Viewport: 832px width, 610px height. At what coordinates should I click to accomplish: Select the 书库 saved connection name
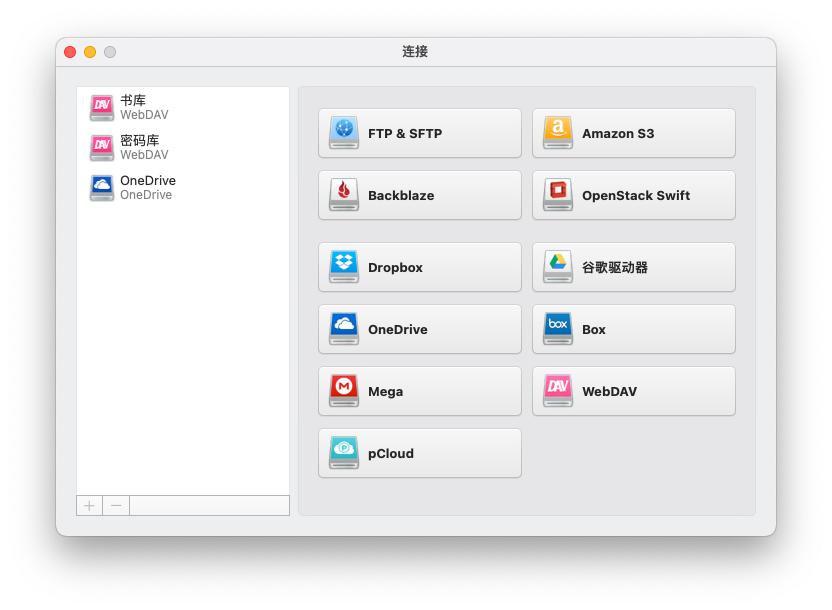[133, 100]
